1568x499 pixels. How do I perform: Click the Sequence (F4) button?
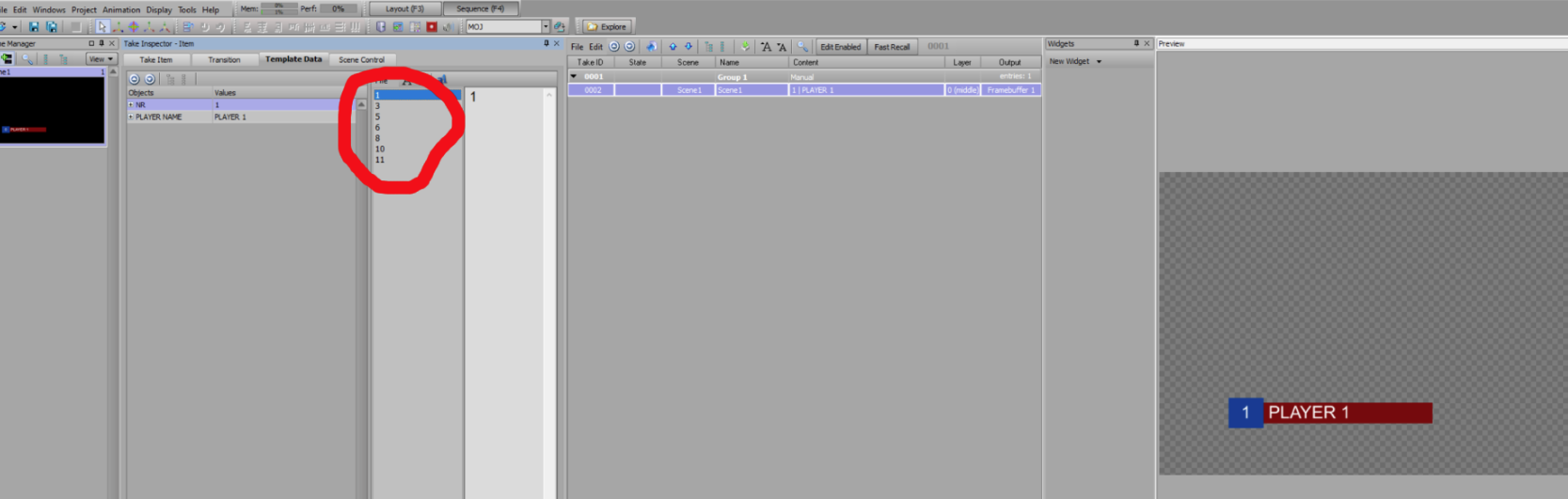[x=481, y=8]
